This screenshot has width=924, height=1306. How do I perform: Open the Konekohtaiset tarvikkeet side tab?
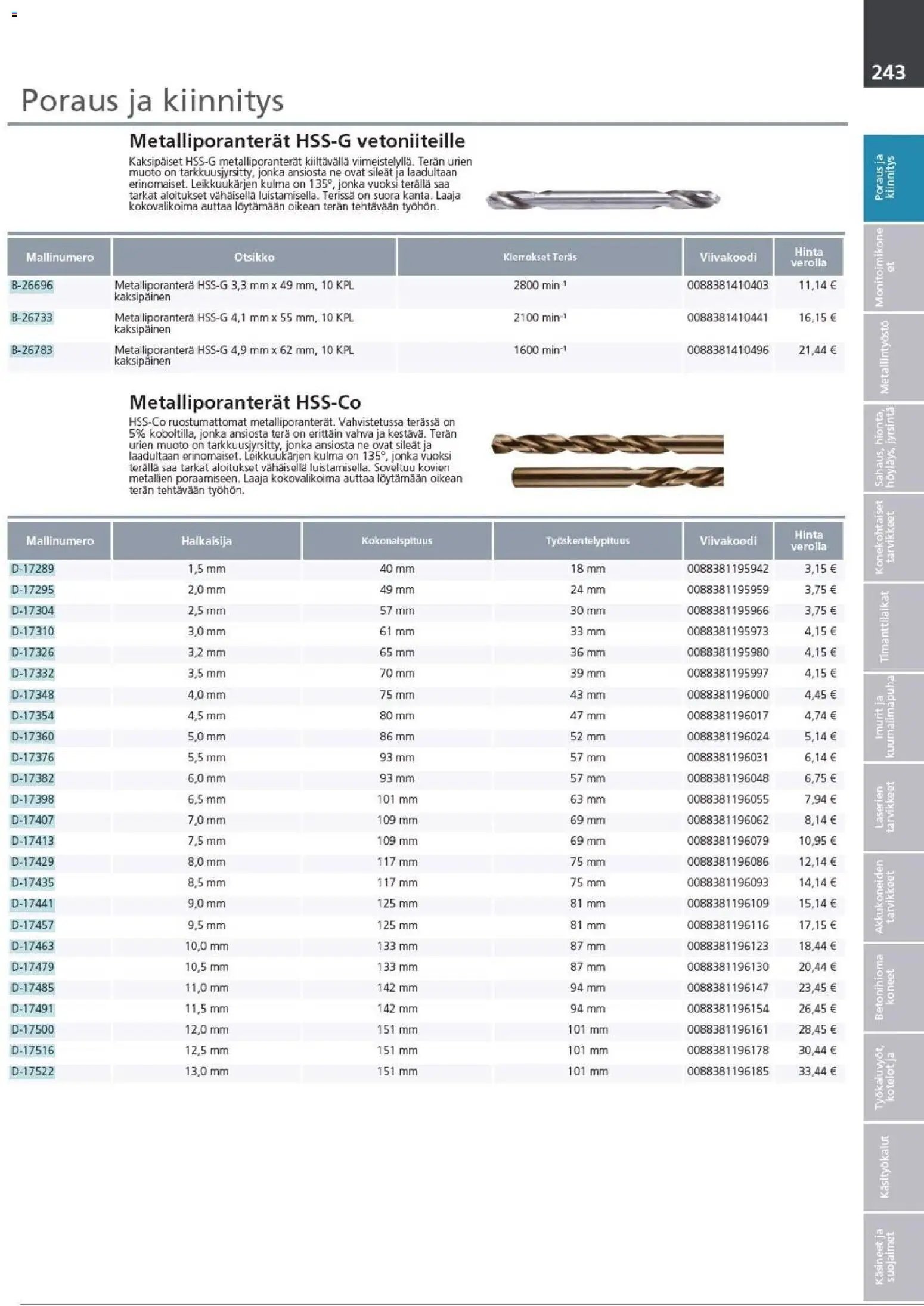click(893, 537)
